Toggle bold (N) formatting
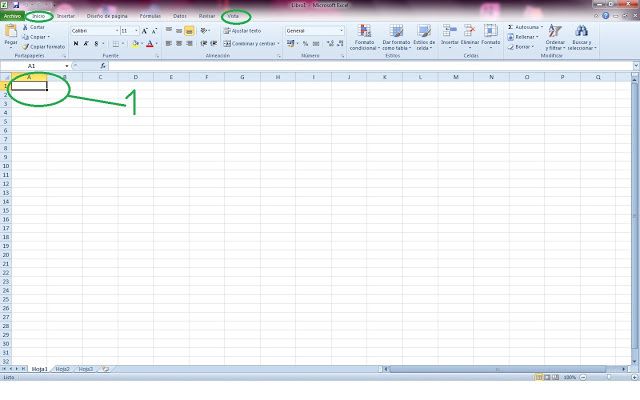Image resolution: width=640 pixels, height=400 pixels. pos(76,44)
